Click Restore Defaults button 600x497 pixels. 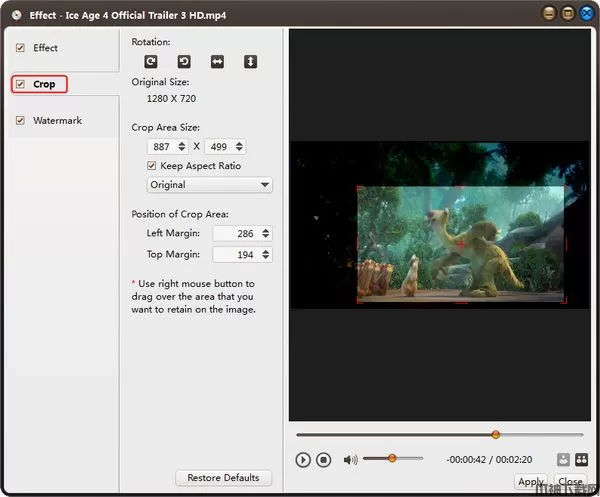(223, 478)
